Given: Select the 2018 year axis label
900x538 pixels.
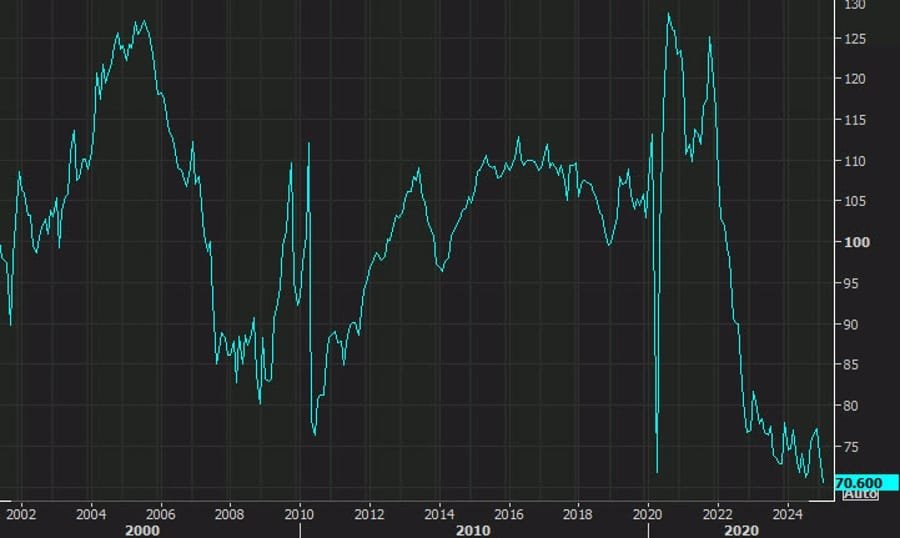Looking at the screenshot, I should [x=578, y=514].
